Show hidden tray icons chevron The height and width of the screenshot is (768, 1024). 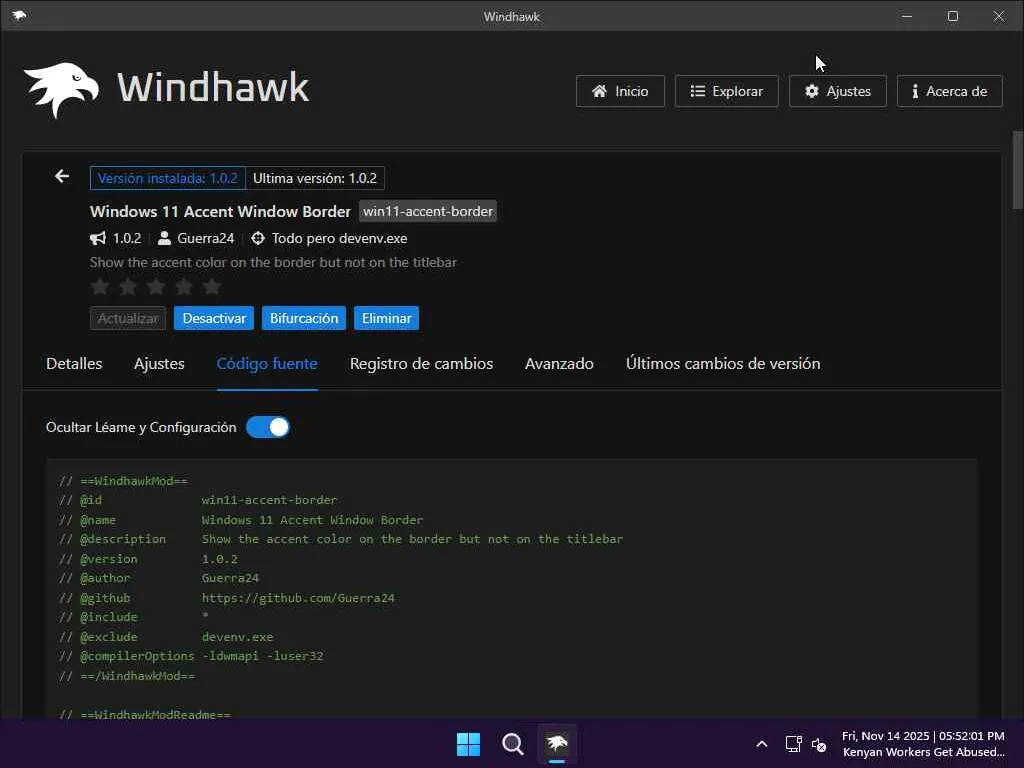[x=761, y=744]
